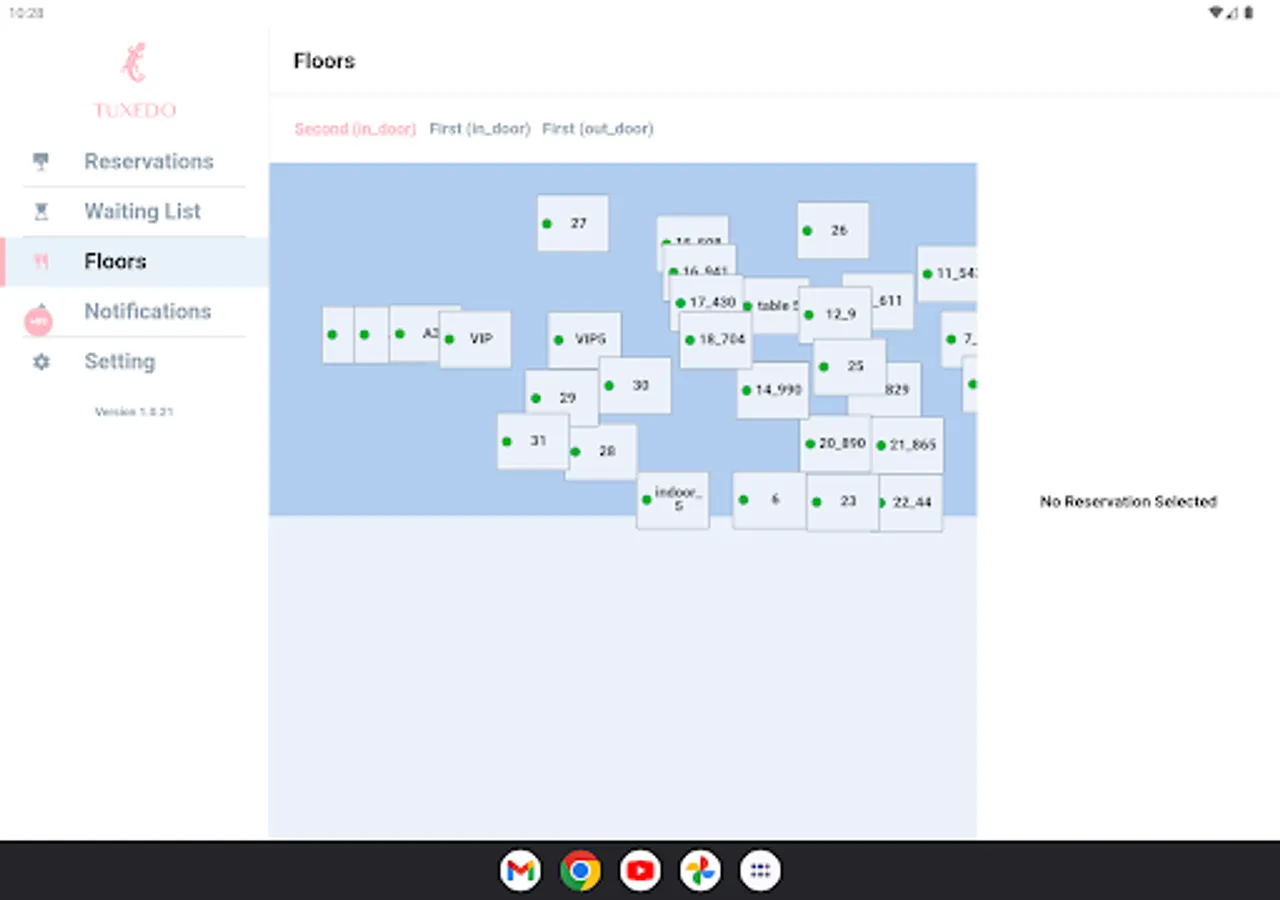Open the First (out_door) floor tab
Image resolution: width=1280 pixels, height=900 pixels.
[x=598, y=128]
